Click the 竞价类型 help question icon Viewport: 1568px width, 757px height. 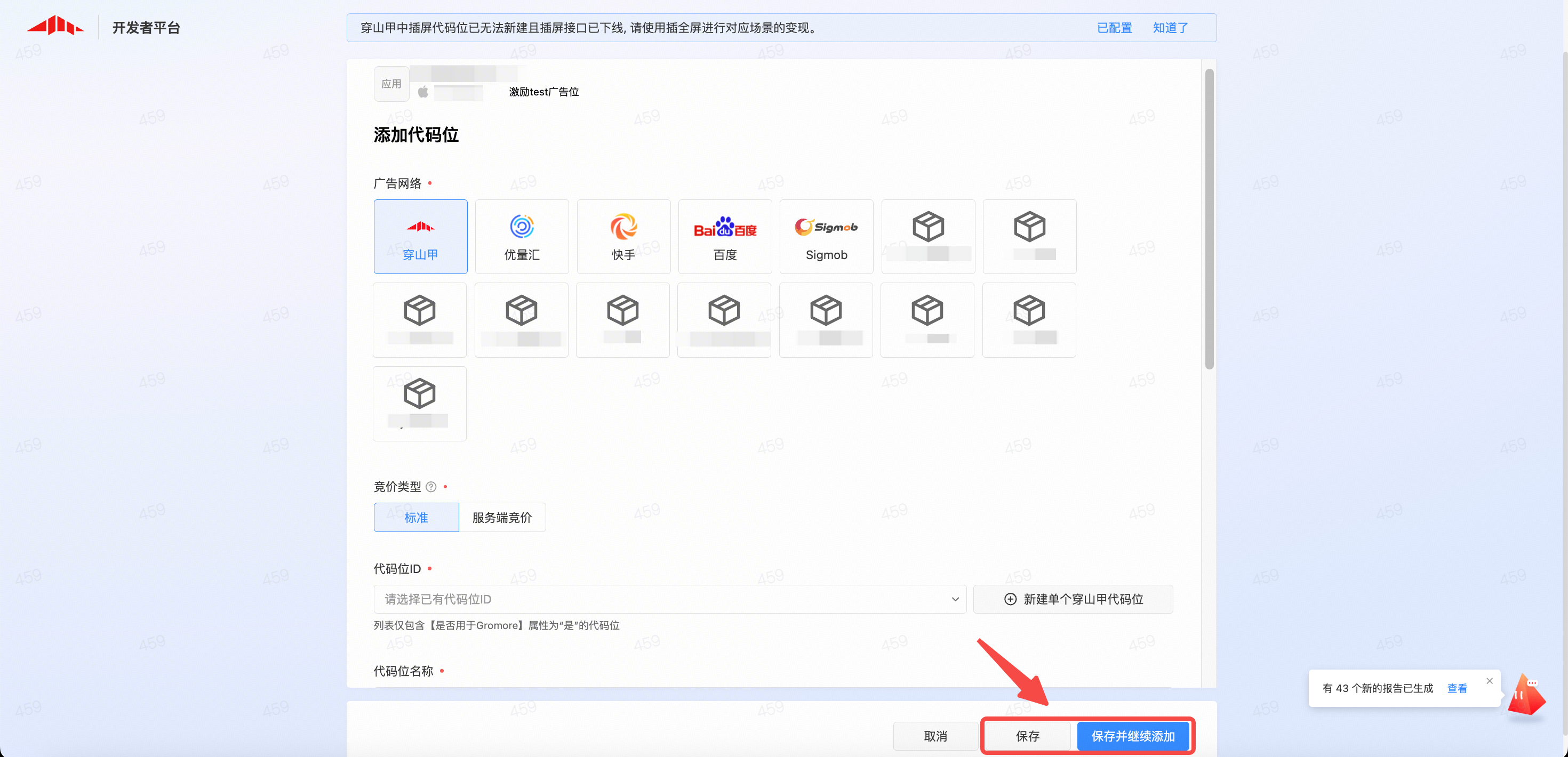431,487
